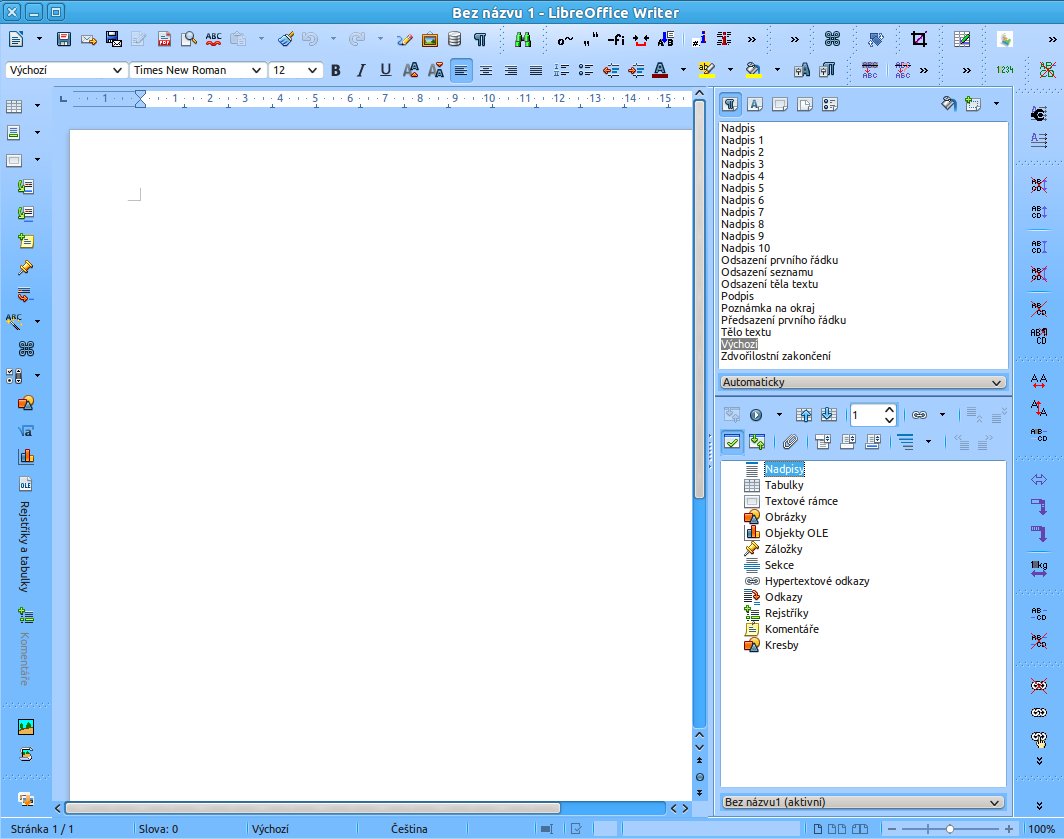Click the Increase Indent icon
This screenshot has width=1064, height=839.
pos(636,70)
